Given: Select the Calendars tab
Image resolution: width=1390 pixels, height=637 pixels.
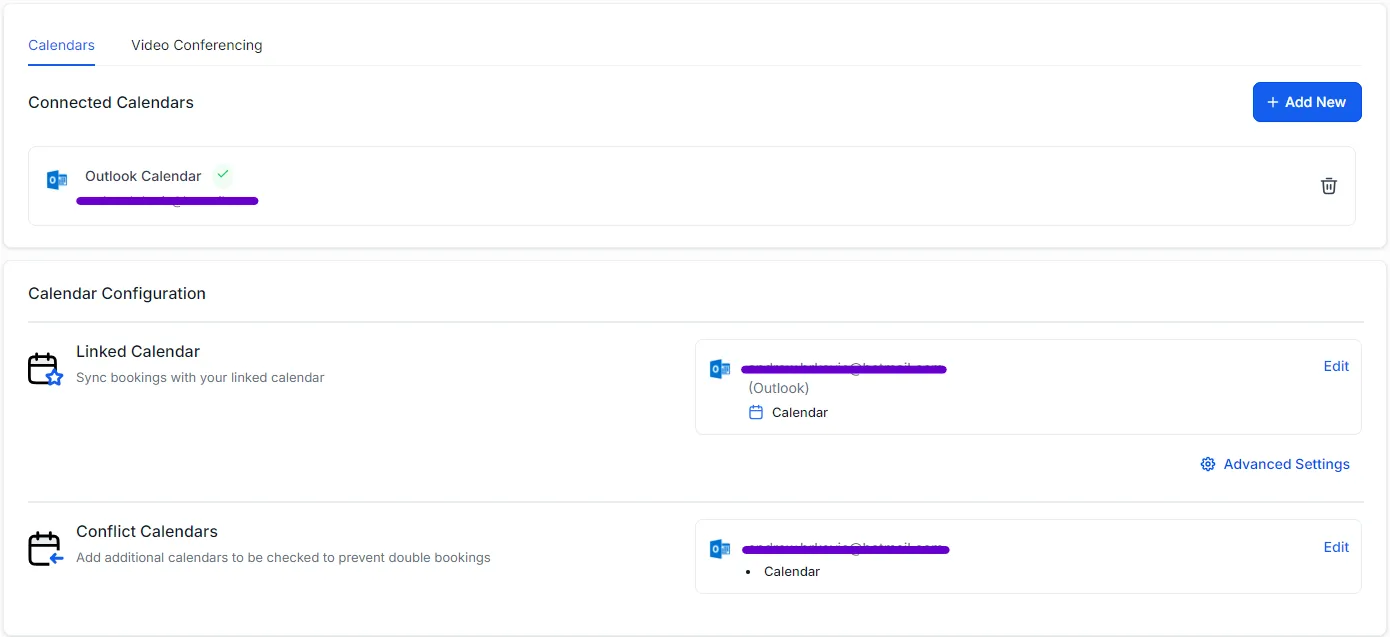Looking at the screenshot, I should (x=61, y=45).
